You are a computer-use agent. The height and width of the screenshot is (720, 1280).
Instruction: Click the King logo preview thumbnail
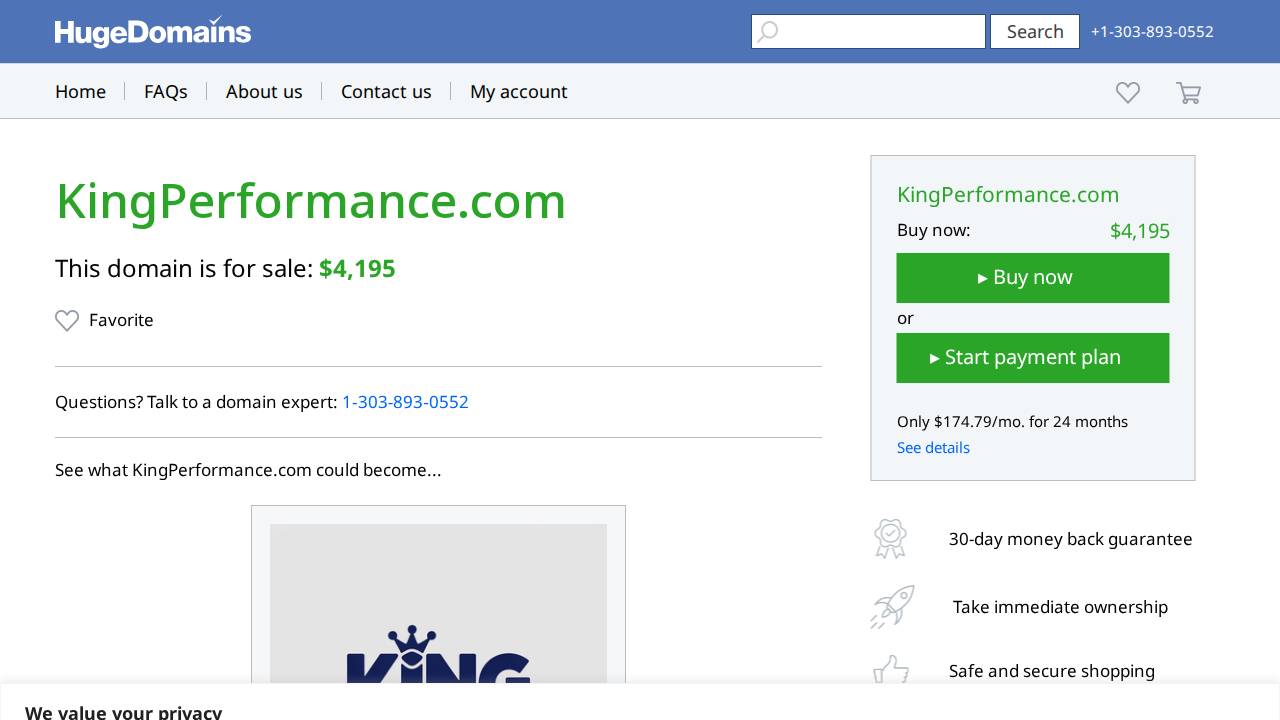pos(438,604)
